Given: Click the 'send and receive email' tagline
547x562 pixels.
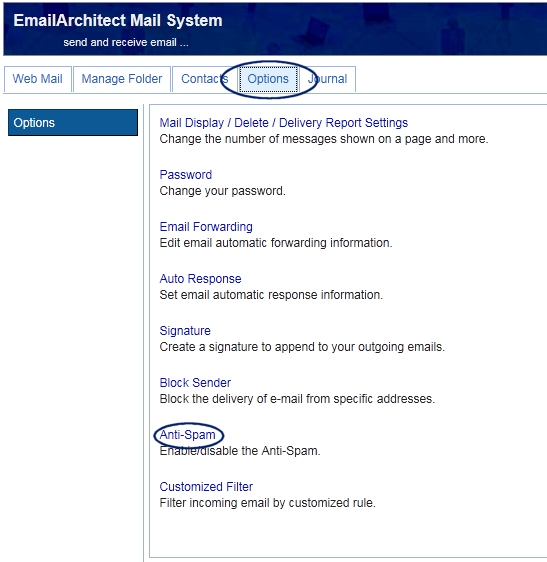Looking at the screenshot, I should tap(126, 42).
